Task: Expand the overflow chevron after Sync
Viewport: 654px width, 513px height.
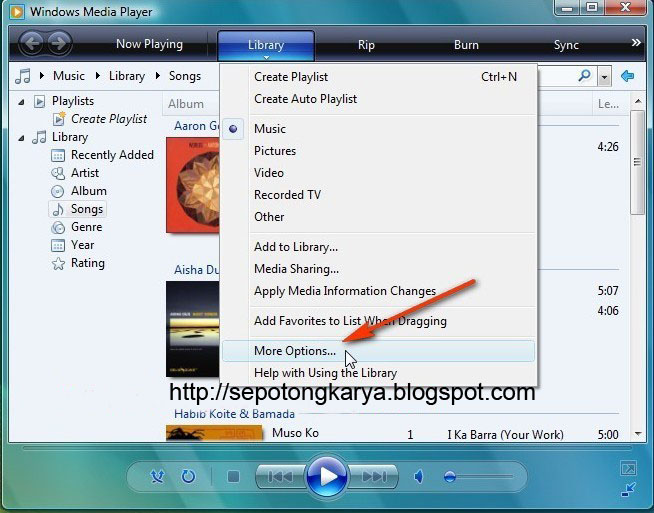Action: (x=636, y=43)
